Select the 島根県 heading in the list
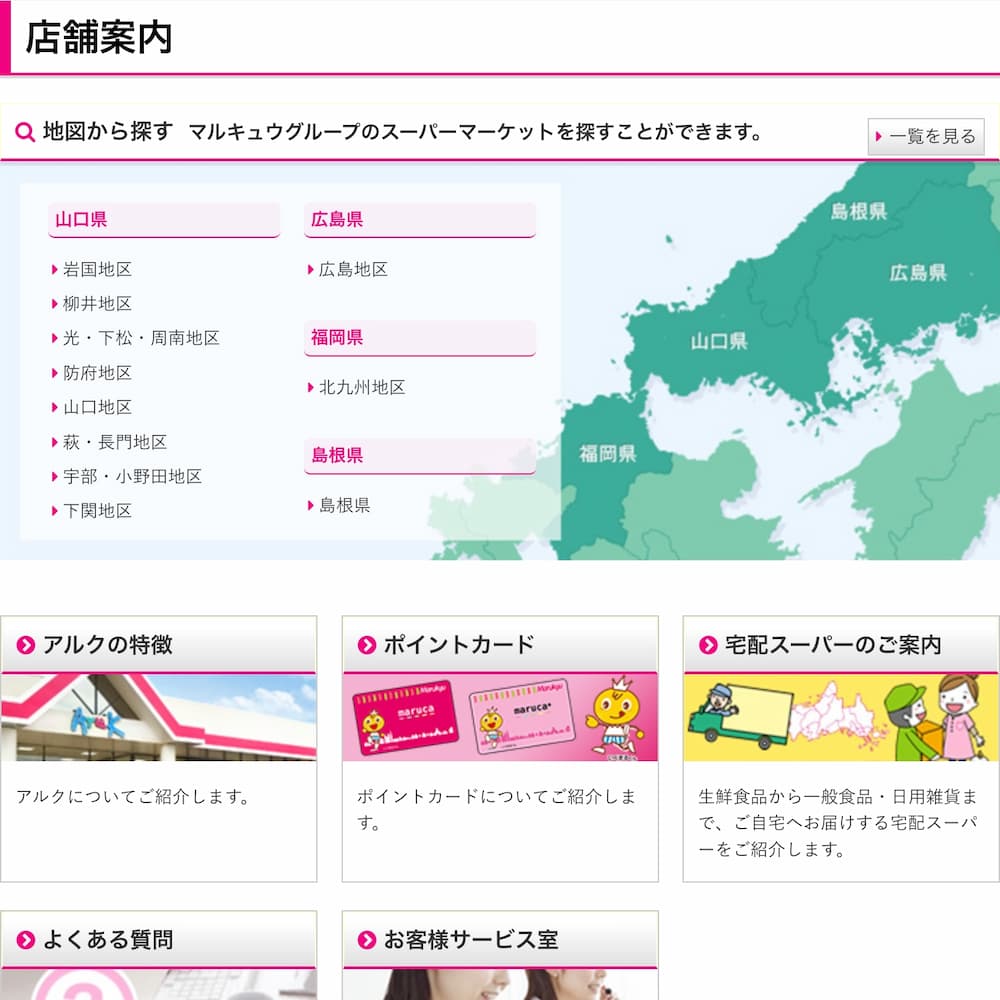The width and height of the screenshot is (1000, 1000). [x=420, y=455]
